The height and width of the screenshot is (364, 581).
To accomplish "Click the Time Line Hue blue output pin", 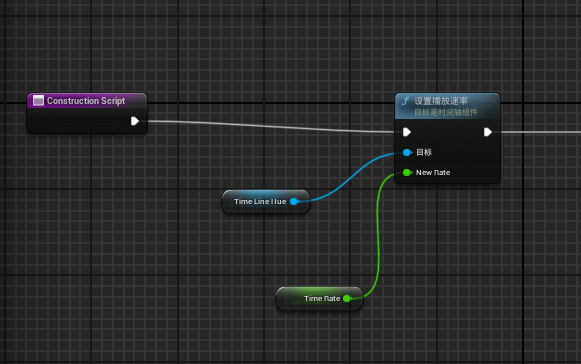I will coord(294,201).
